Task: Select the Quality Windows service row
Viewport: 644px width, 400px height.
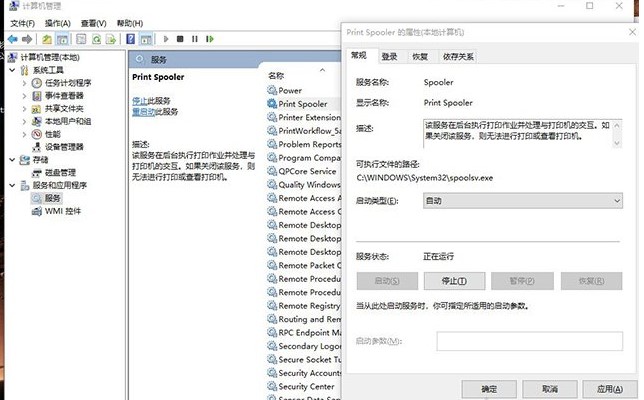Action: click(x=304, y=185)
